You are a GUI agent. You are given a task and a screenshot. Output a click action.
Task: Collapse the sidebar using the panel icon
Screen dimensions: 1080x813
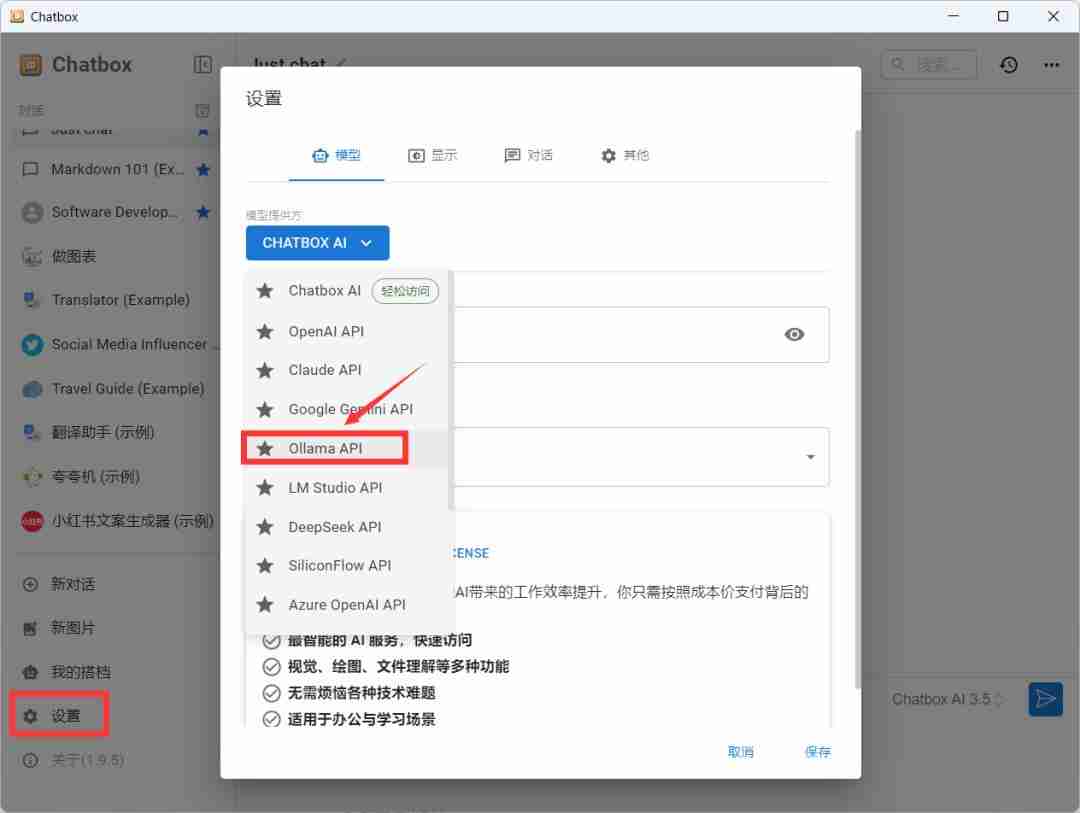pos(203,63)
